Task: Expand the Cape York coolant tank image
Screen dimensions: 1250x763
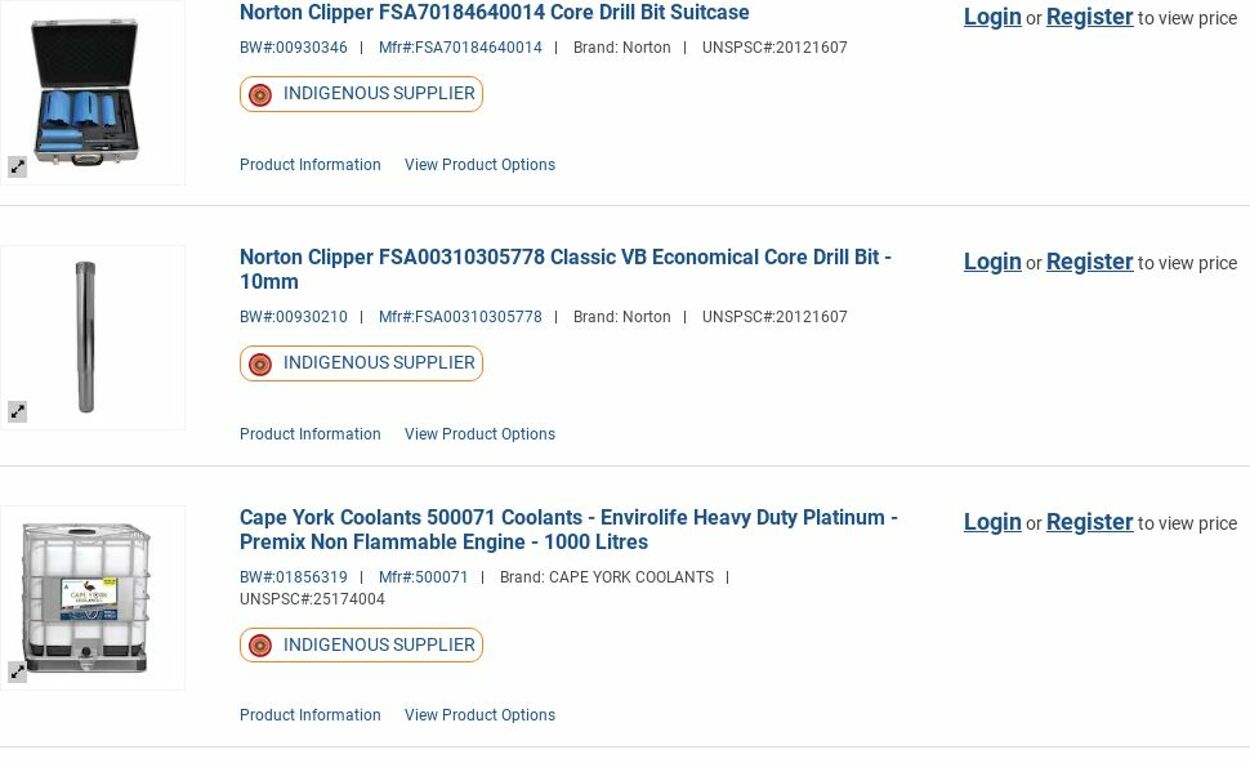Action: tap(18, 672)
